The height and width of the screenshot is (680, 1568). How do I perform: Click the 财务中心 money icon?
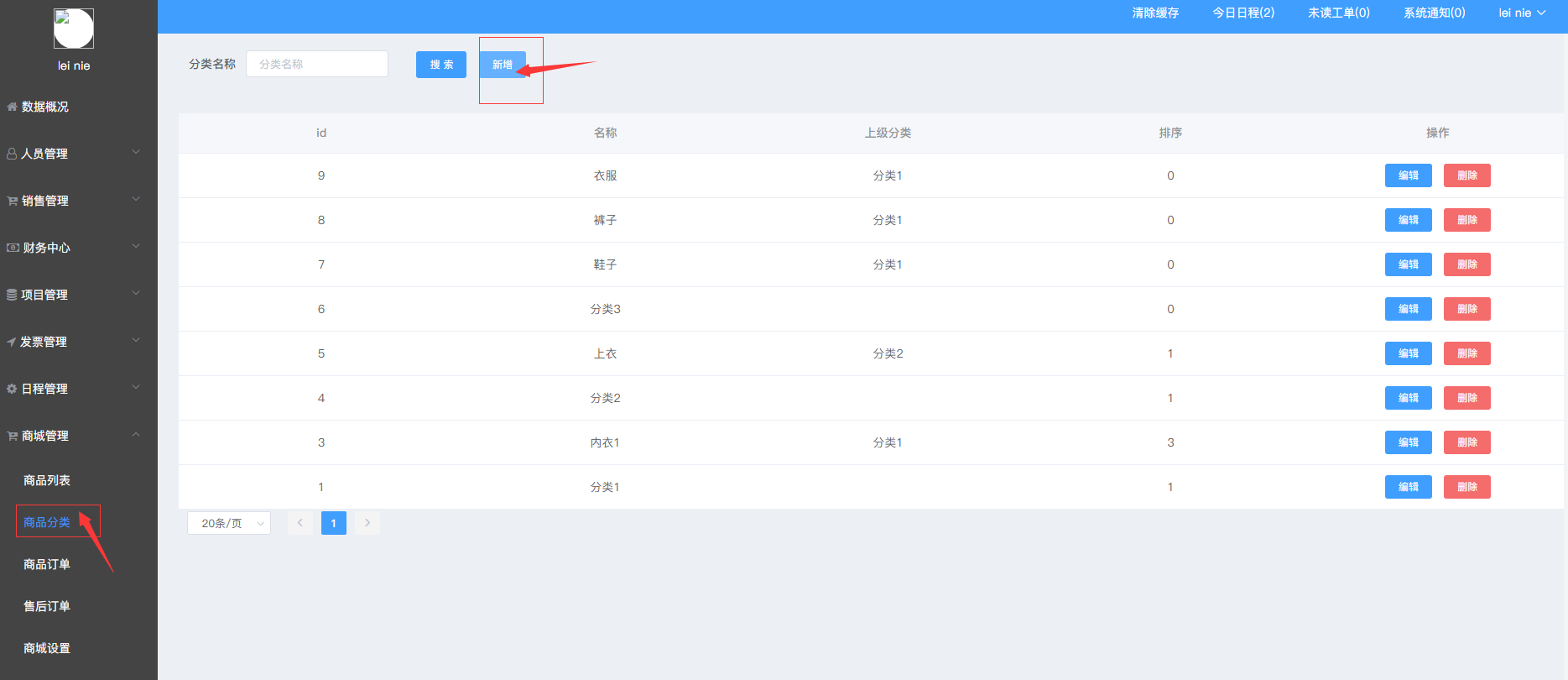13,248
